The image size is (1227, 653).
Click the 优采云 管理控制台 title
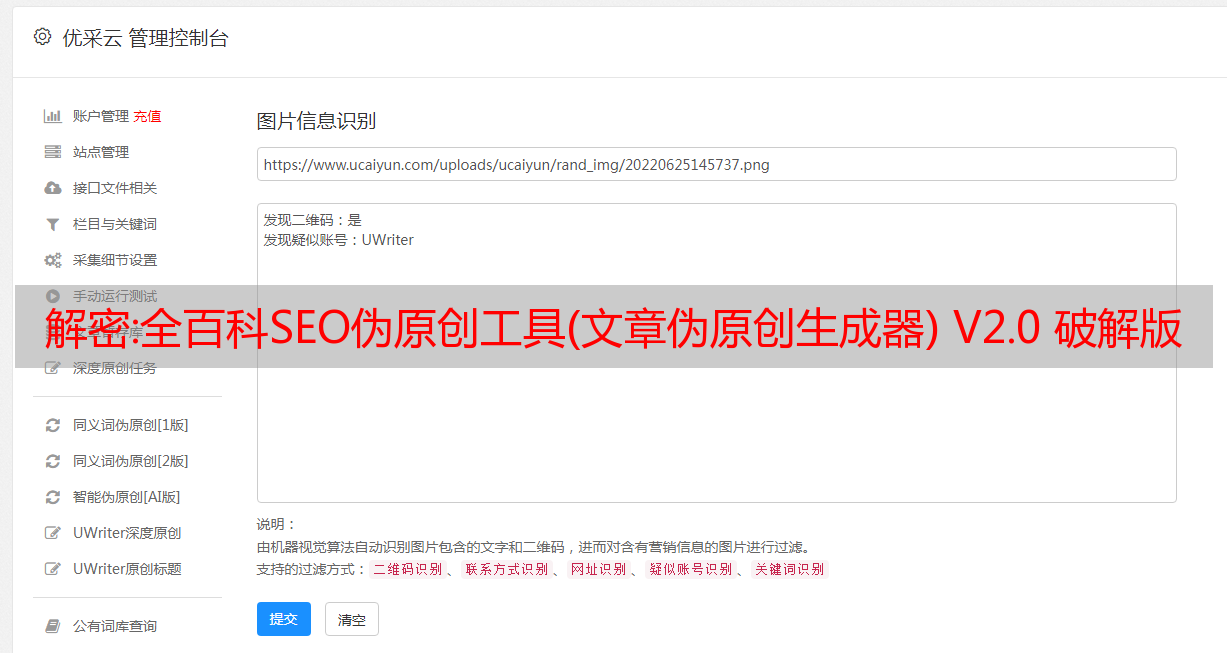coord(145,38)
